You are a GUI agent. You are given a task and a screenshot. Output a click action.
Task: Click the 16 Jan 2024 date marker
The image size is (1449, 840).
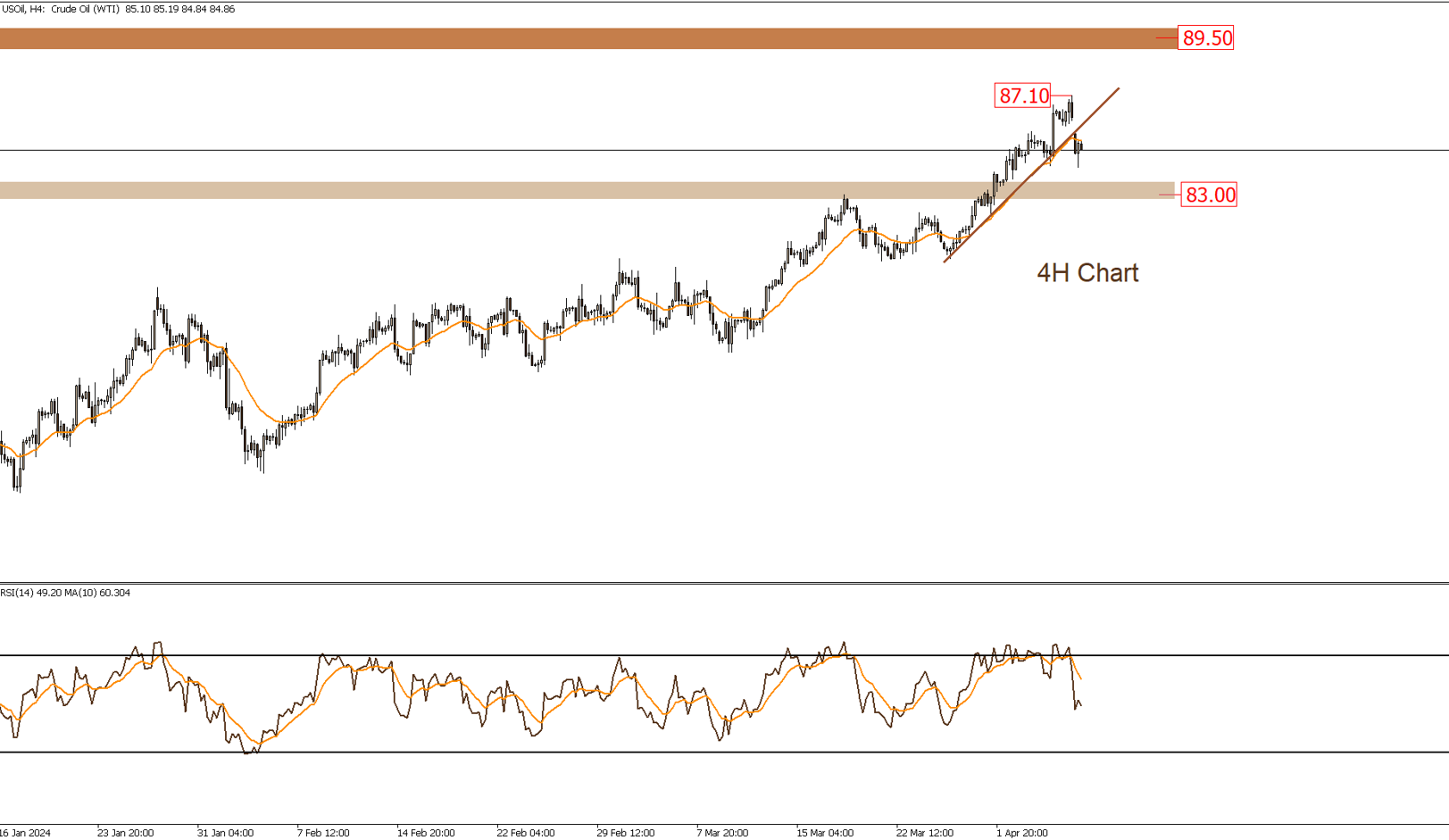point(26,833)
